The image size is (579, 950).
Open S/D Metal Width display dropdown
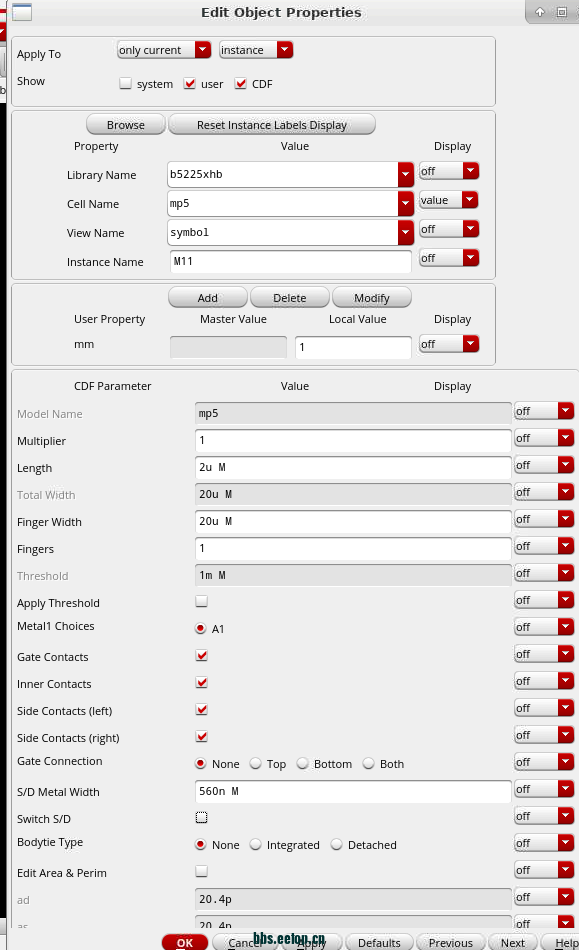(544, 789)
